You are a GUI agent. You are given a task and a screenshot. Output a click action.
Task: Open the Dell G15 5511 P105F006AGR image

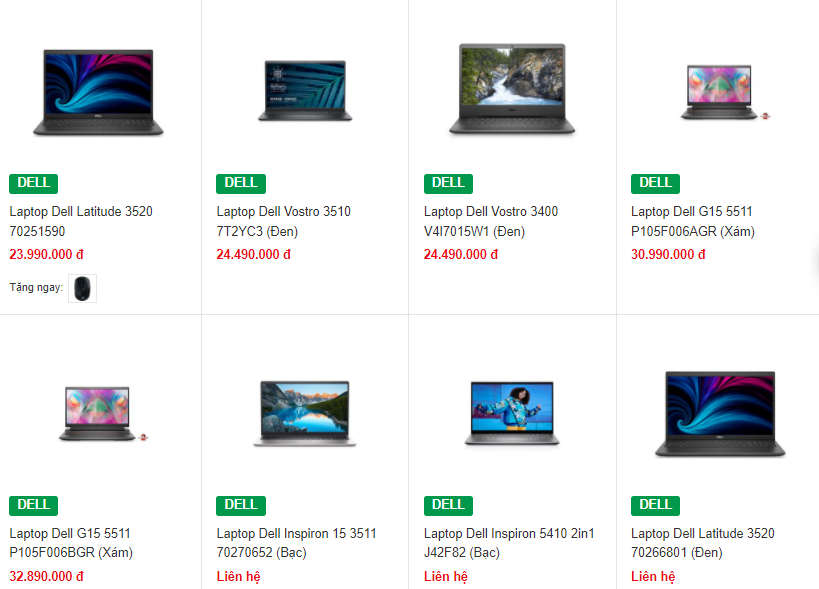tap(725, 92)
